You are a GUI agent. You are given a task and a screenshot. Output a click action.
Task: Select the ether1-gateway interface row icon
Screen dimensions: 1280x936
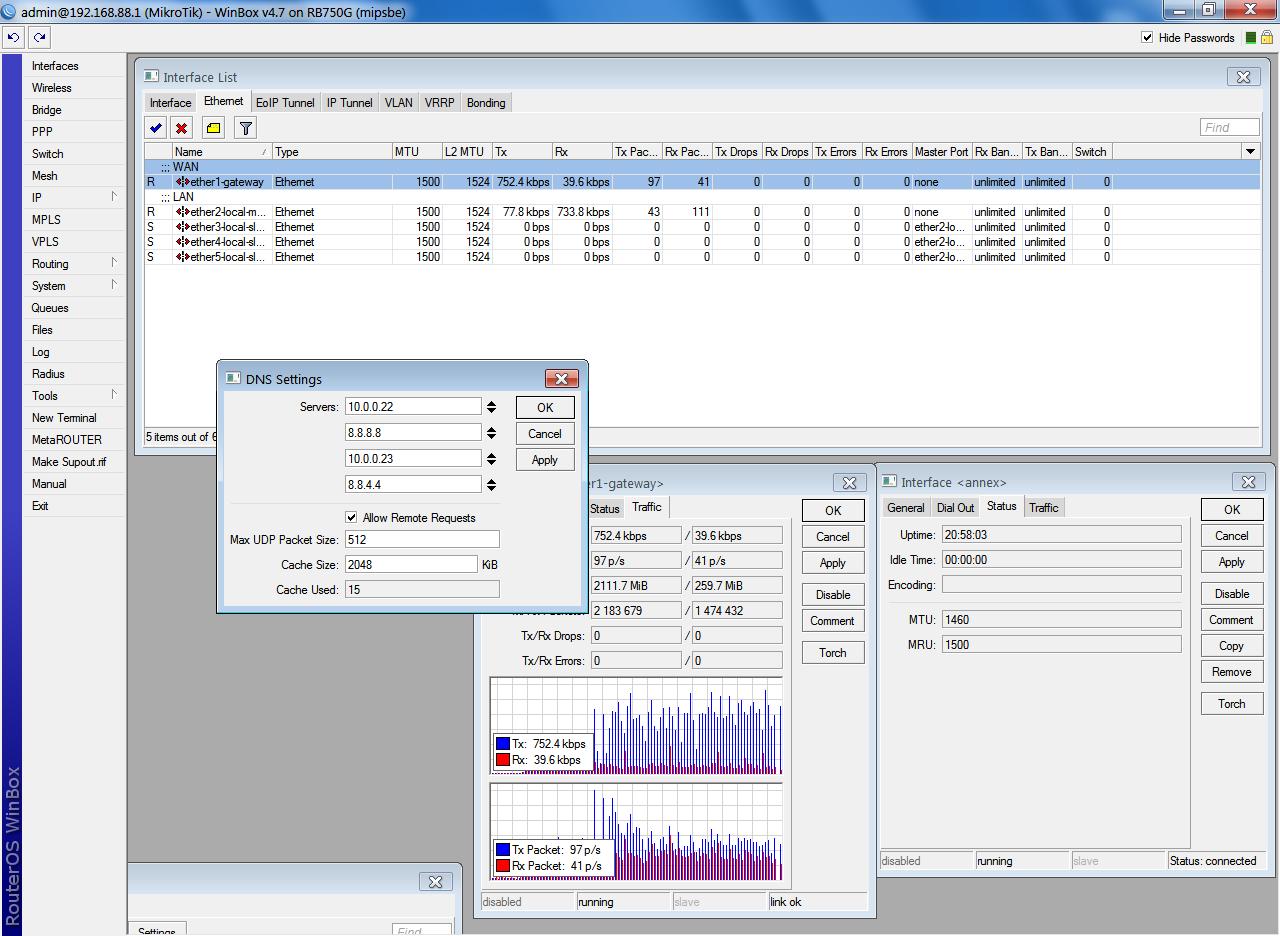[x=183, y=182]
